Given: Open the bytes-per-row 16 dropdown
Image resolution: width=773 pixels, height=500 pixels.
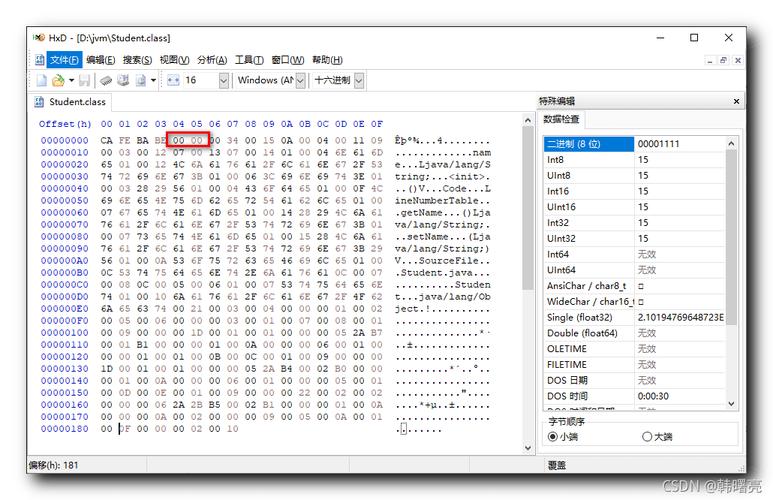Looking at the screenshot, I should (x=224, y=80).
